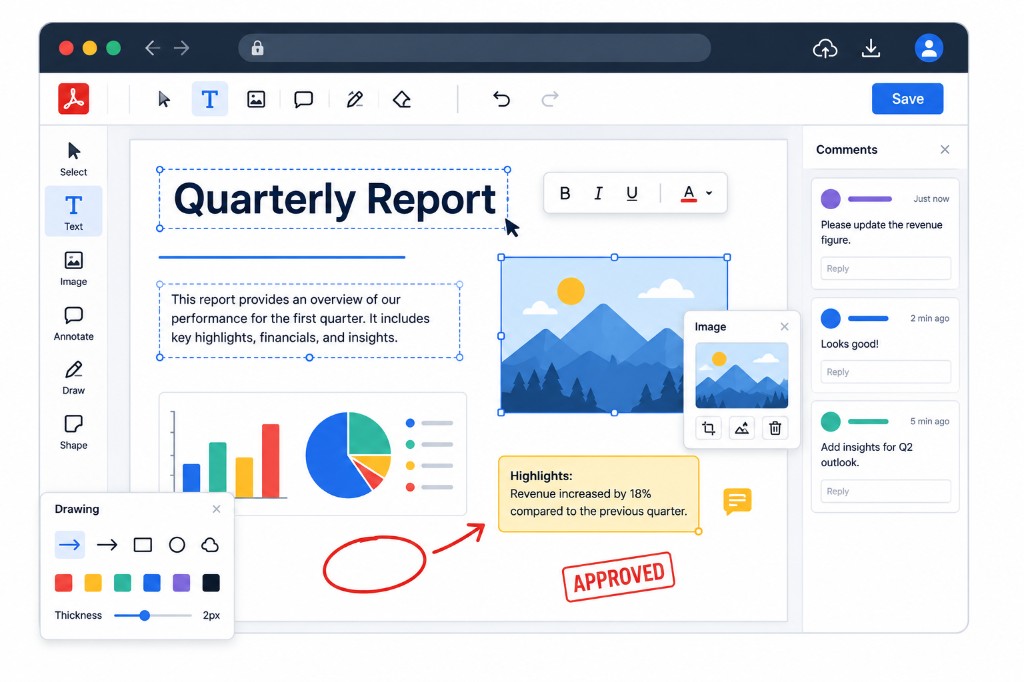Crop the image using crop icon
The height and width of the screenshot is (682, 1024).
[709, 429]
